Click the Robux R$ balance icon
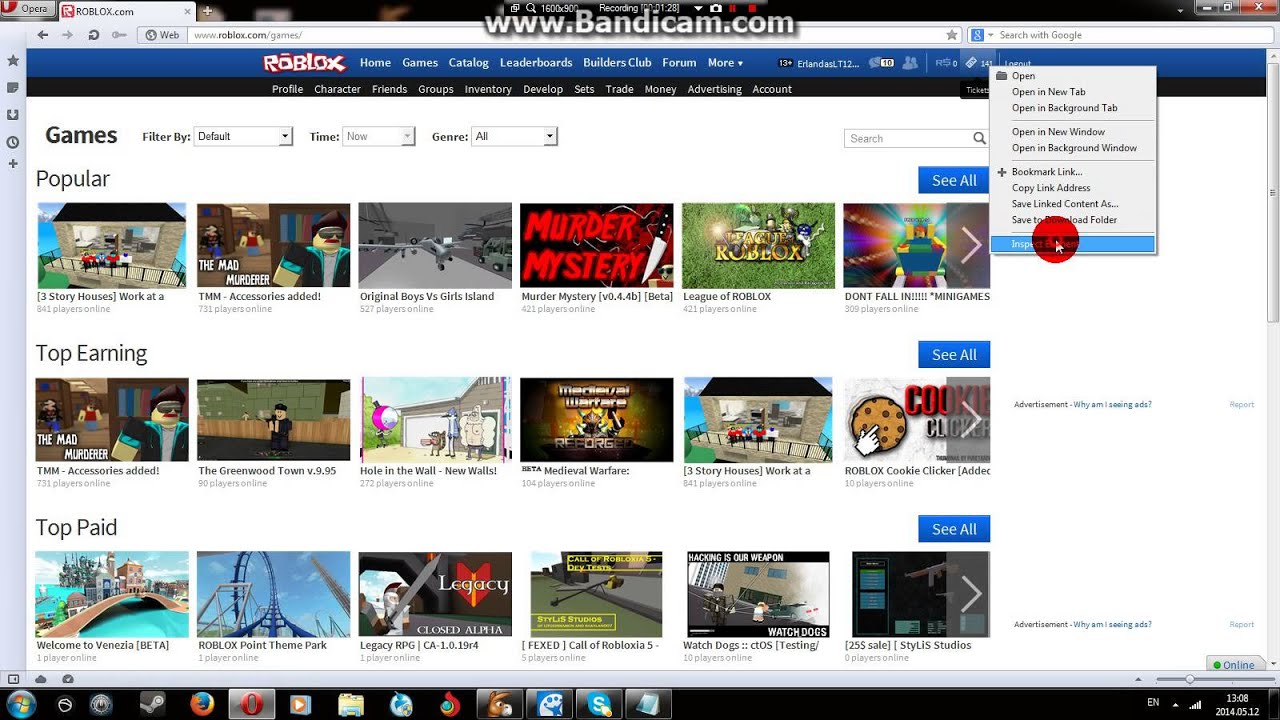The image size is (1280, 720). 946,63
